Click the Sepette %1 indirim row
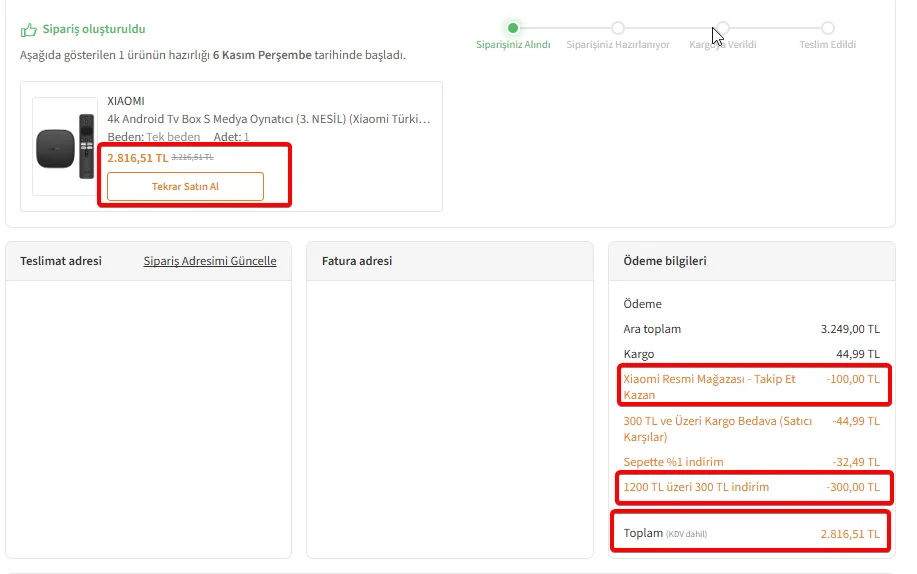917x574 pixels. tap(751, 462)
